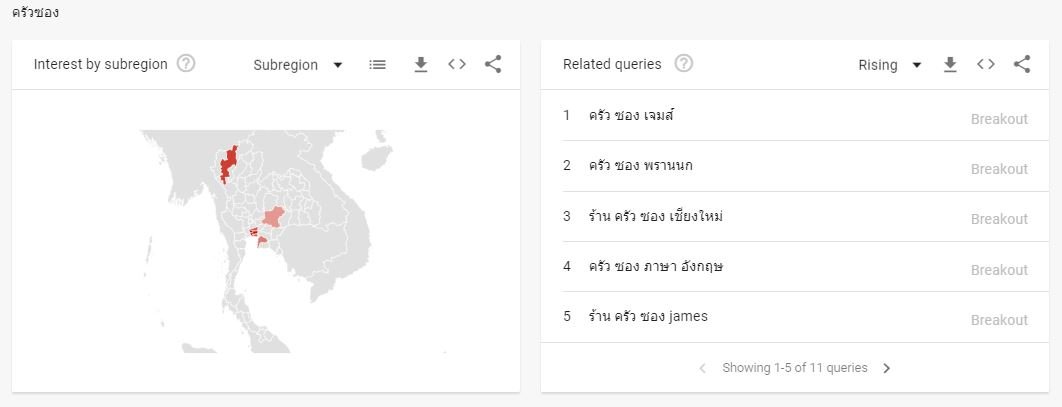This screenshot has height=407, width=1062.
Task: Select query "ร้าน ครัว ชอง เชียงใหม่"
Action: pos(655,217)
